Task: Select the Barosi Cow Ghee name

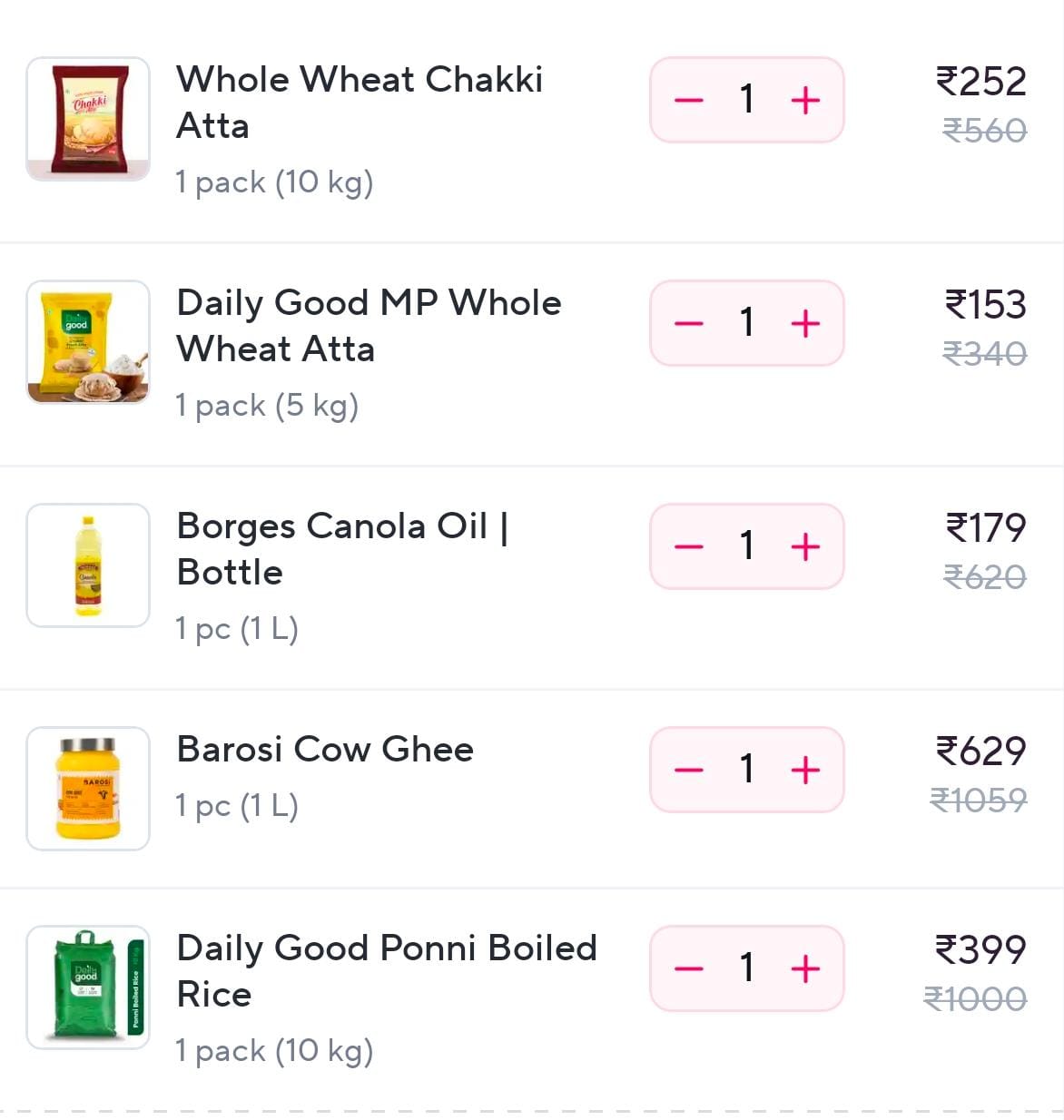Action: pos(325,750)
